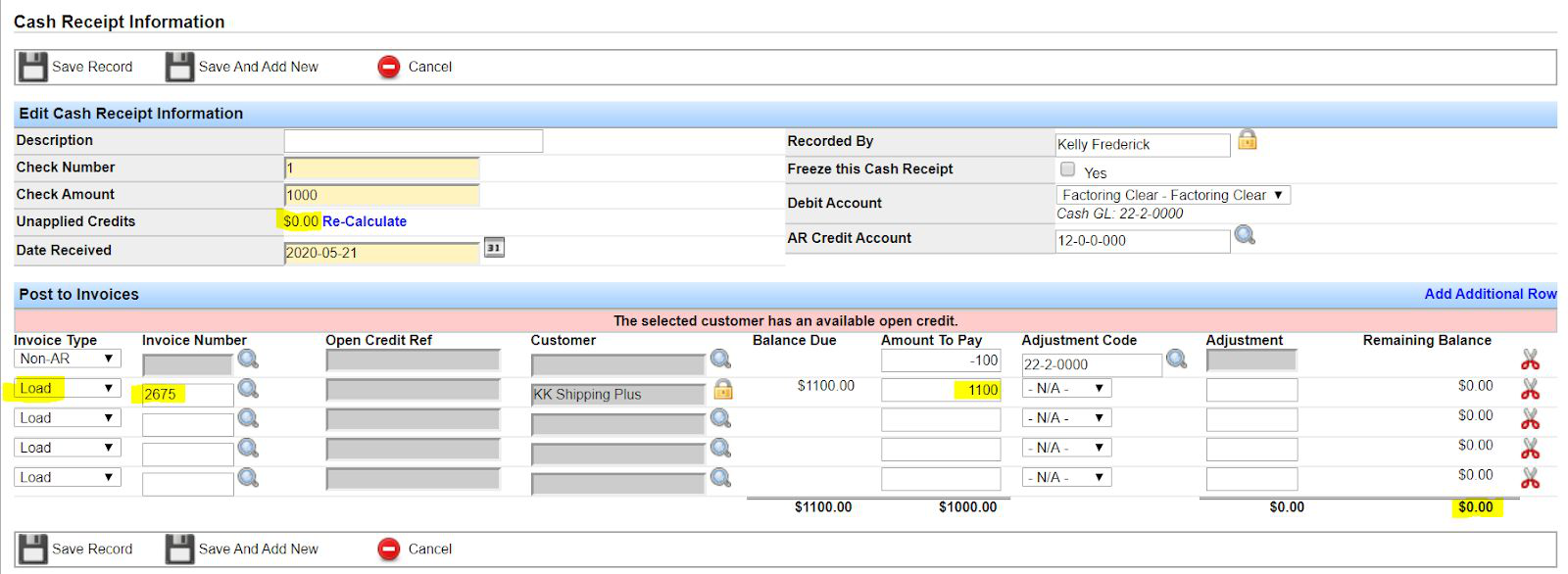Image resolution: width=1568 pixels, height=574 pixels.
Task: Click the top Save Record label
Action: pos(92,67)
